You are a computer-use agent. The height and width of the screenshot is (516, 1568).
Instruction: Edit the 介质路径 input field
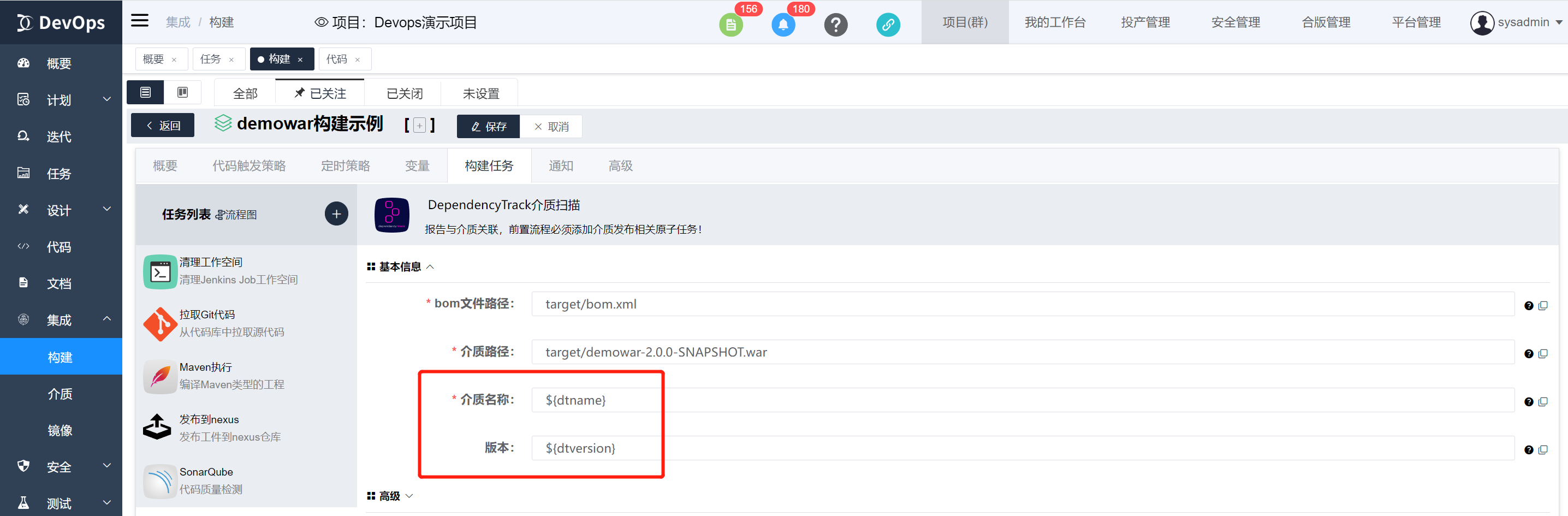pyautogui.click(x=1023, y=352)
